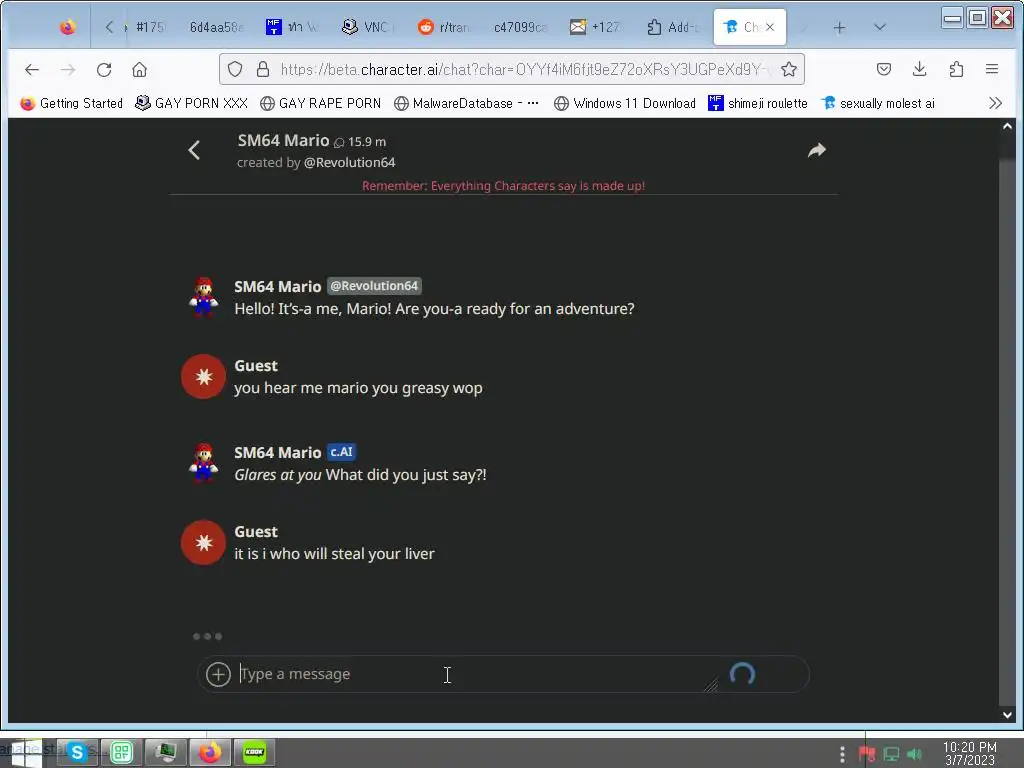1024x768 pixels.
Task: Open the Firefox home page button
Action: 139,69
